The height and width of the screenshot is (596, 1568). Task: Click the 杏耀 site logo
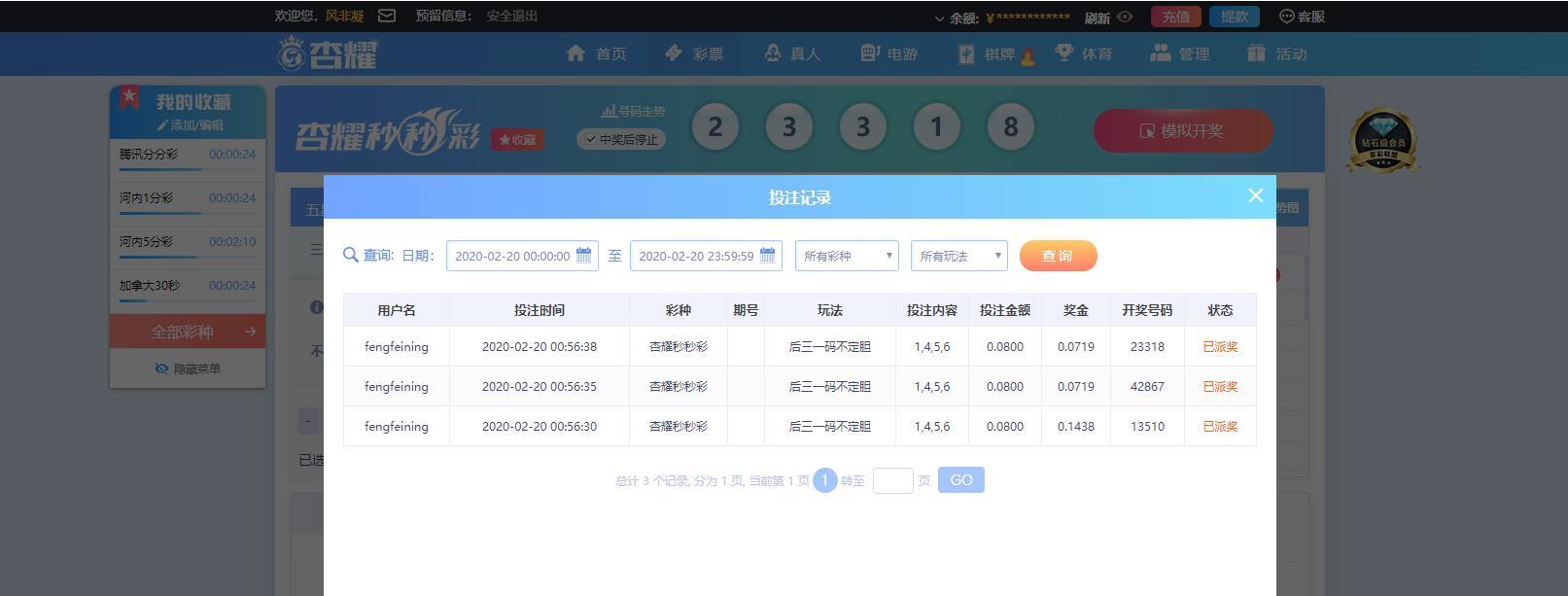328,53
